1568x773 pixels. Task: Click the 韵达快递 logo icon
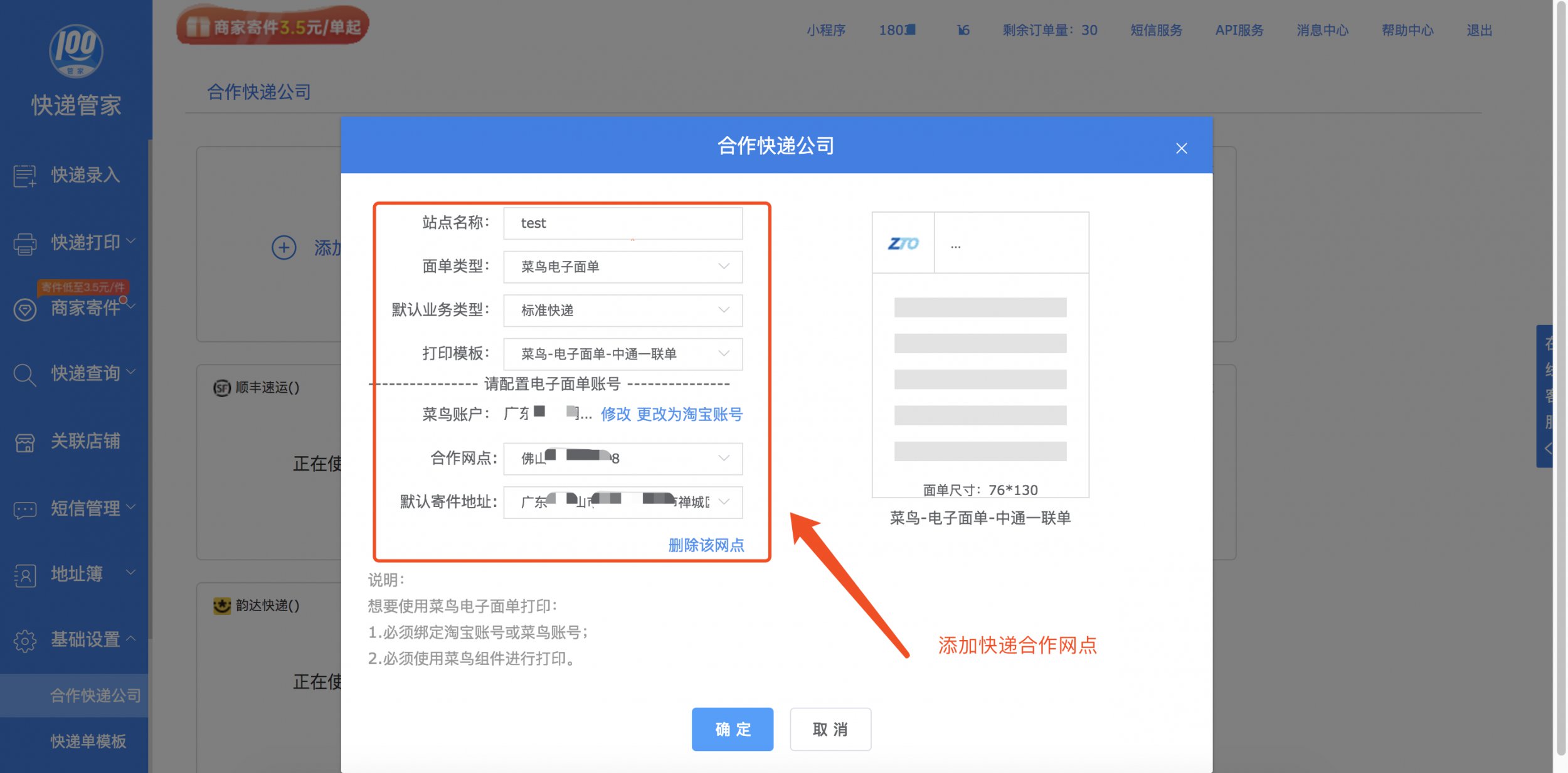tap(222, 605)
